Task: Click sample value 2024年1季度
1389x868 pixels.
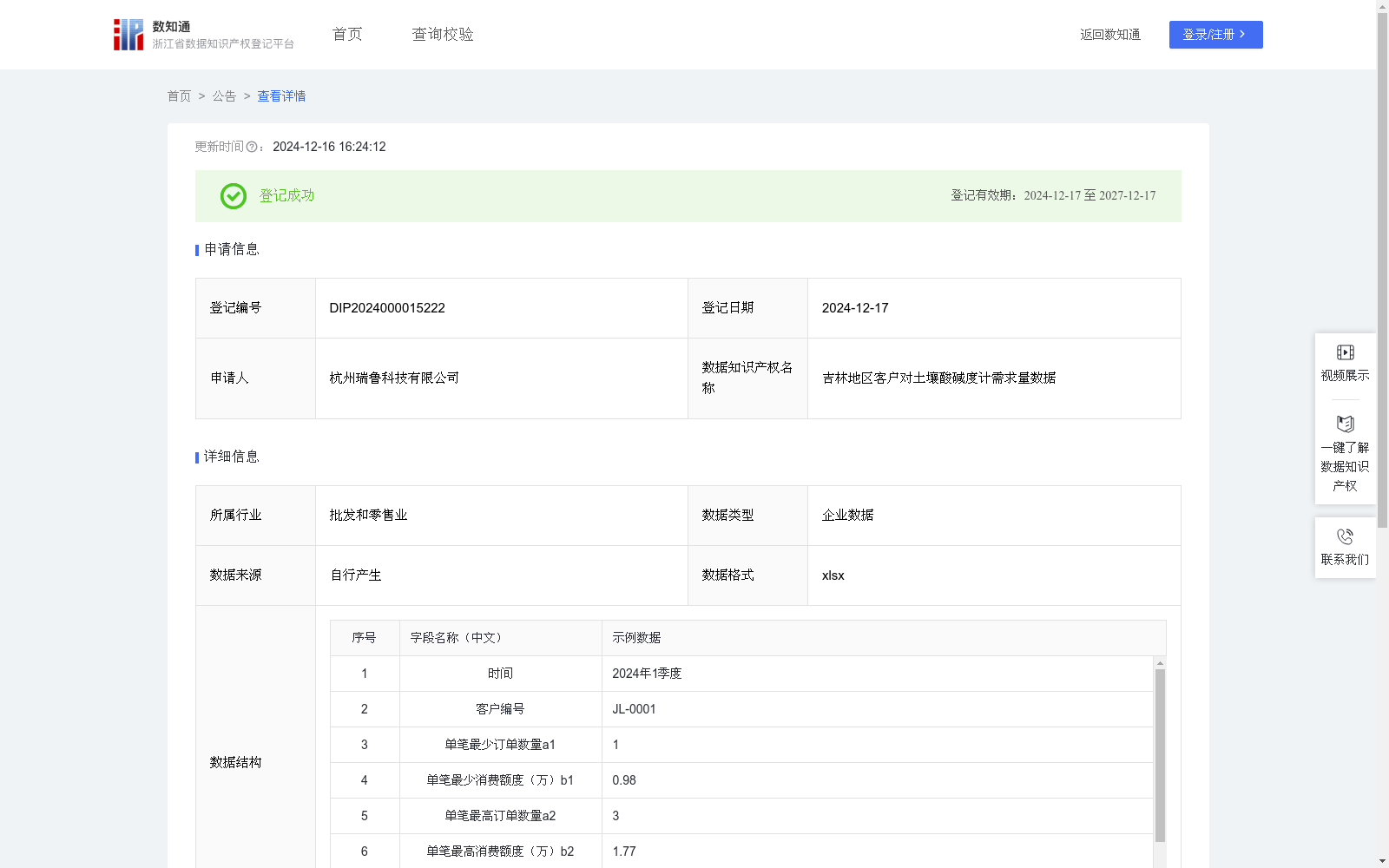Action: point(647,674)
